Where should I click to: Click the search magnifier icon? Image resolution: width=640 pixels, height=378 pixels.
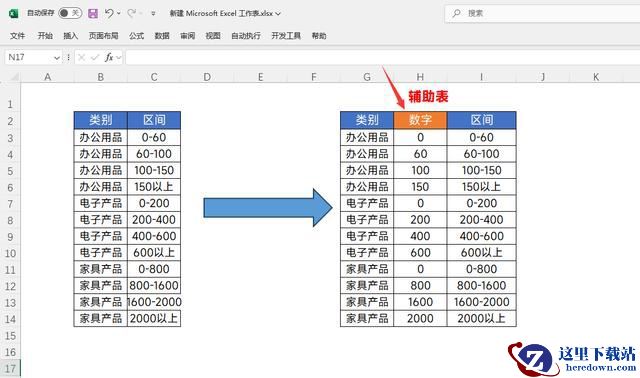(x=456, y=13)
